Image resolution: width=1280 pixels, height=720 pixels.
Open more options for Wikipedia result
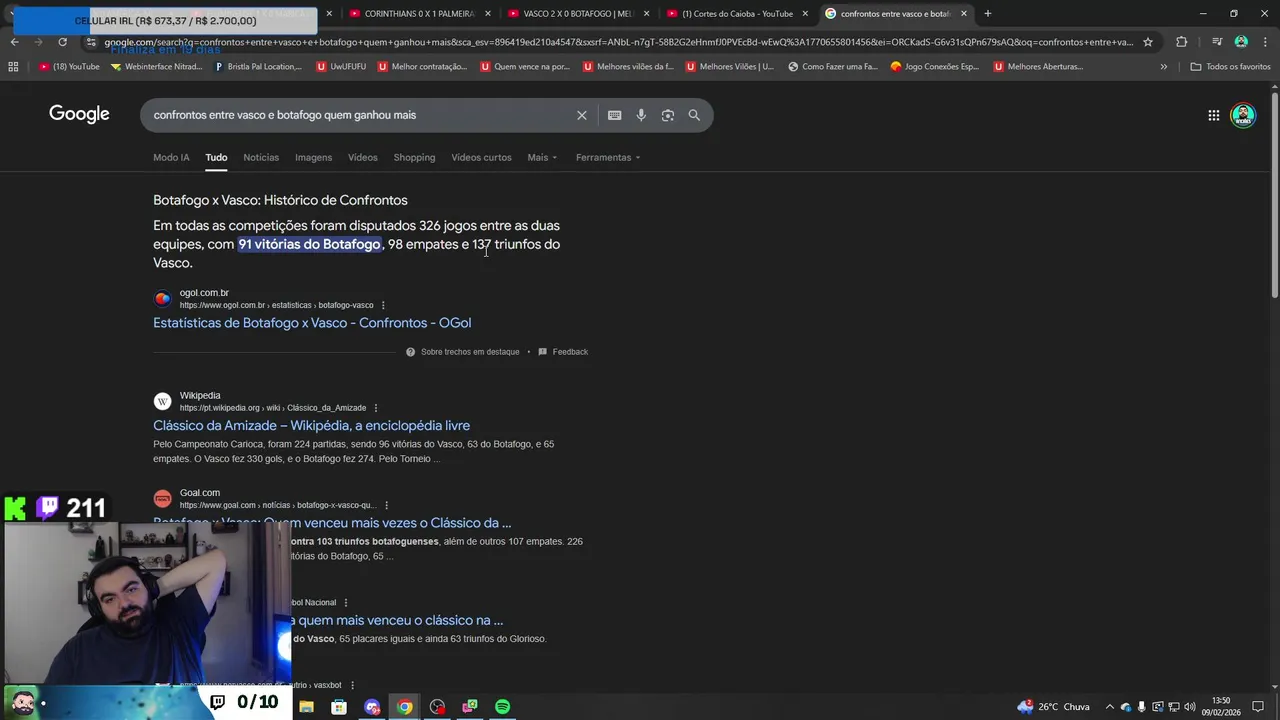pyautogui.click(x=376, y=408)
